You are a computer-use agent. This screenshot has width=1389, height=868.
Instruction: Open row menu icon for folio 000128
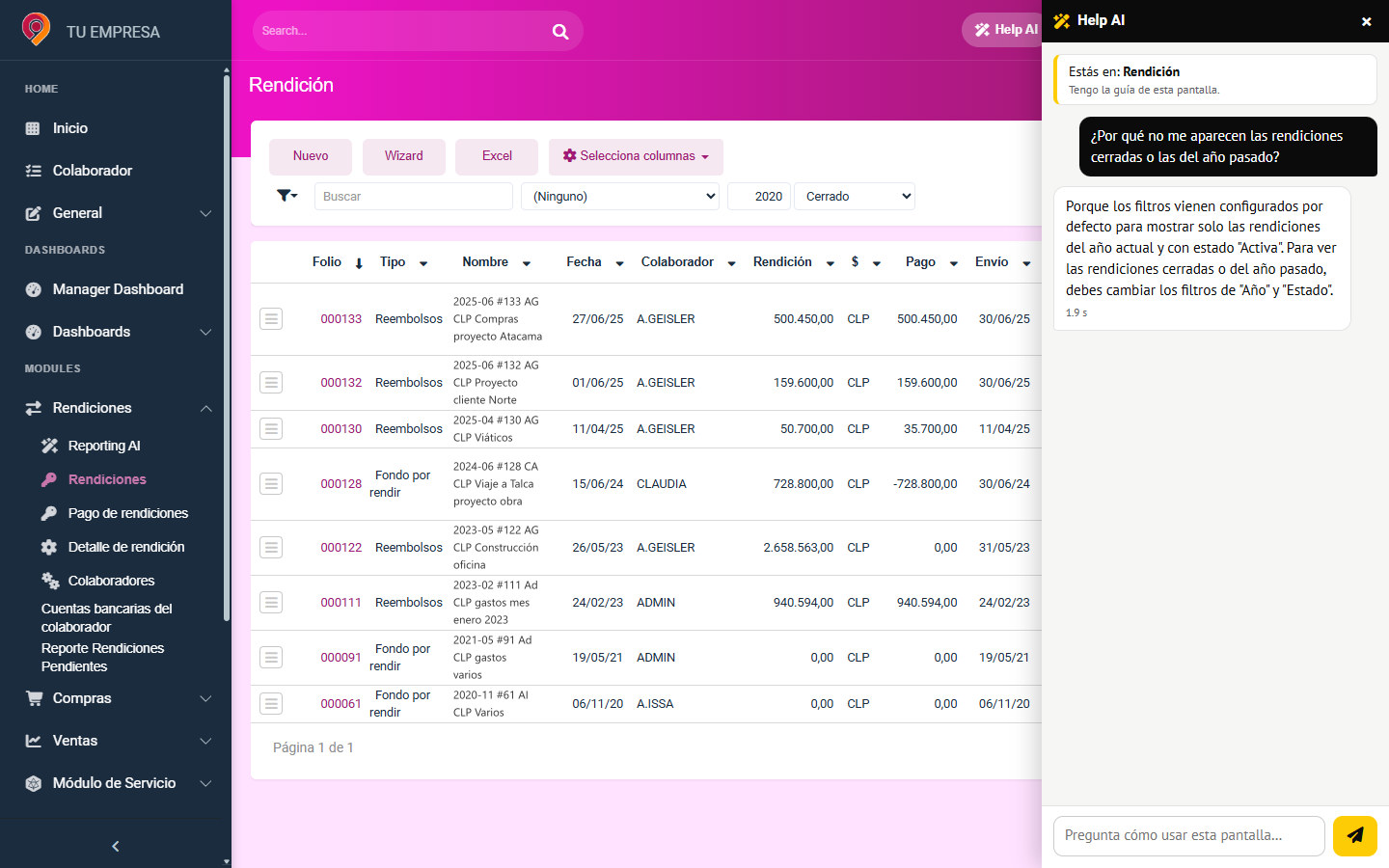pos(271,483)
